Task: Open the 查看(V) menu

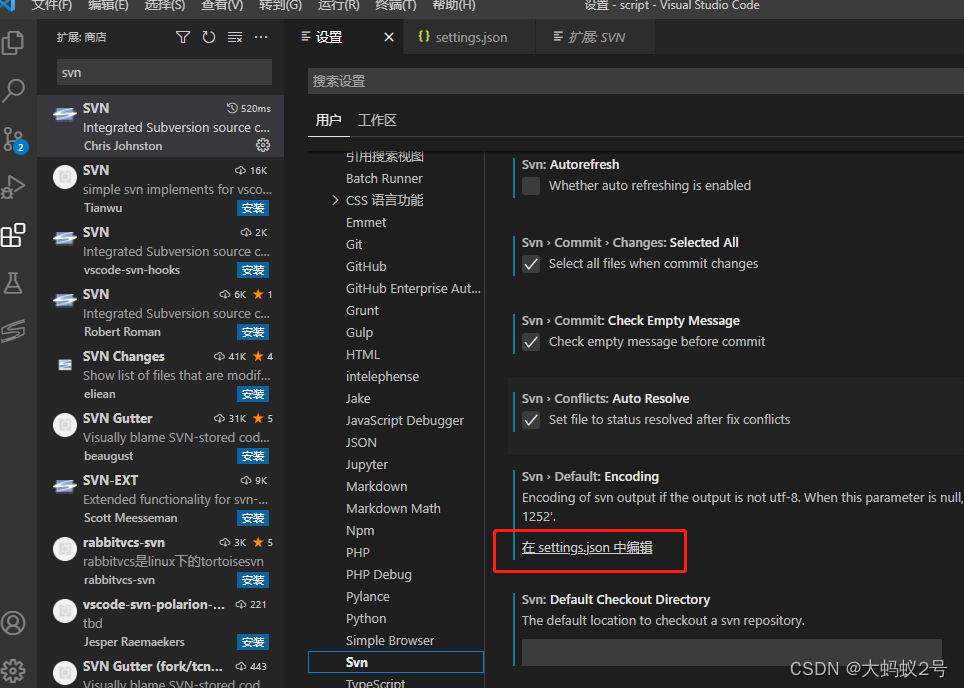Action: tap(223, 6)
